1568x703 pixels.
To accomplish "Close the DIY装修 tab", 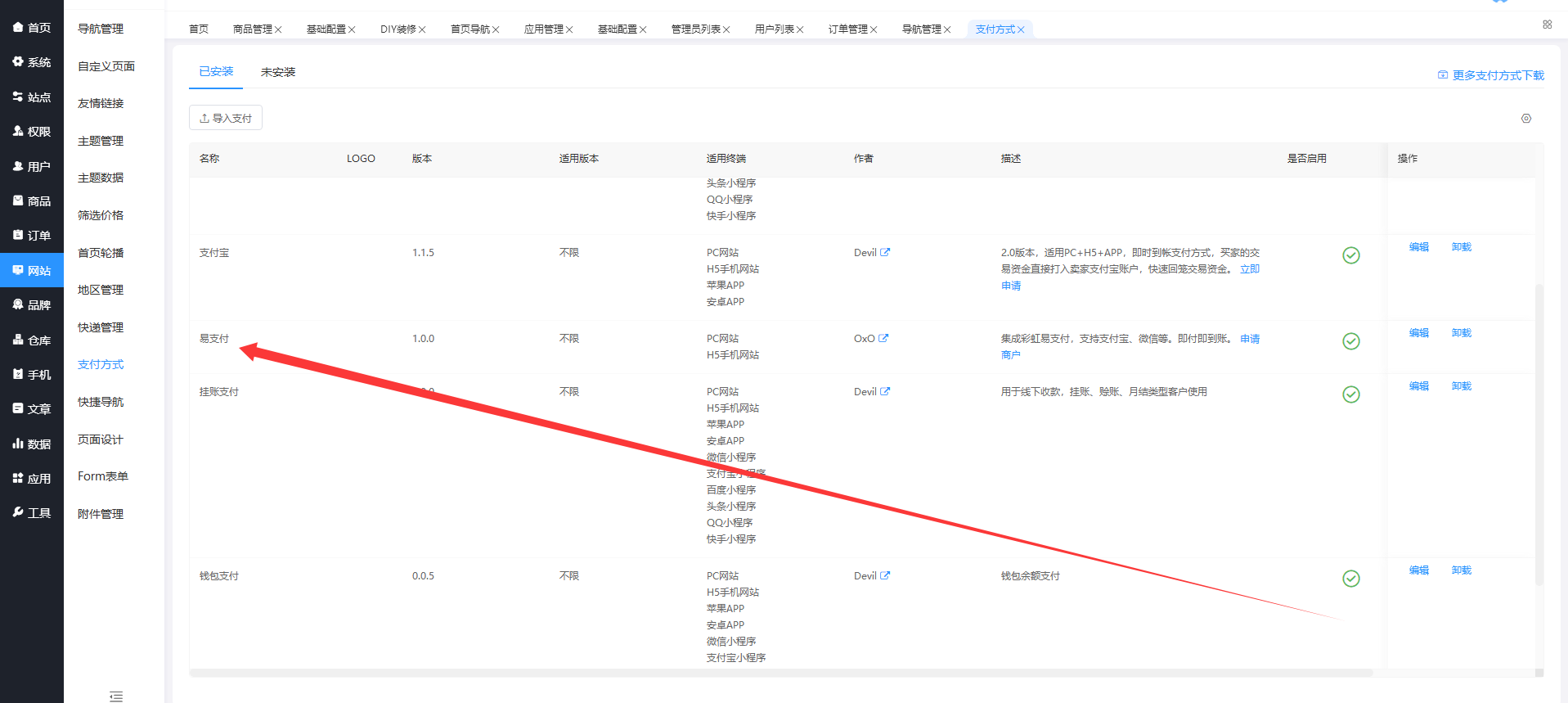I will (422, 29).
